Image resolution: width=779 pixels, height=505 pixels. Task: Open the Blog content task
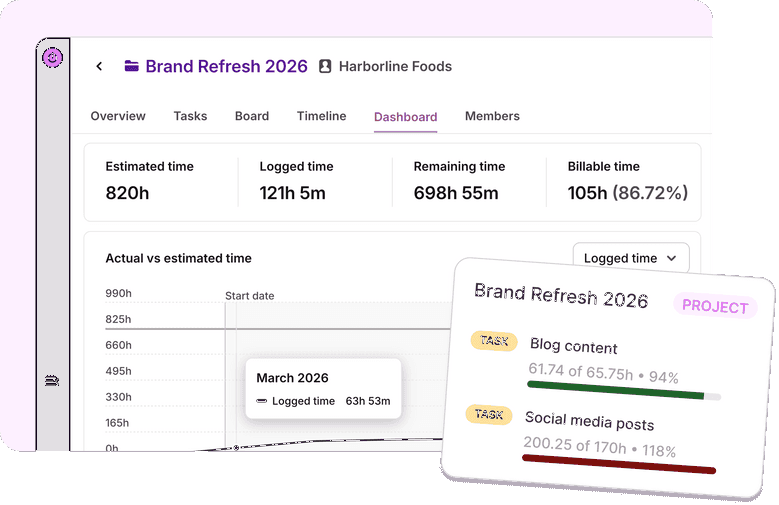click(x=574, y=346)
